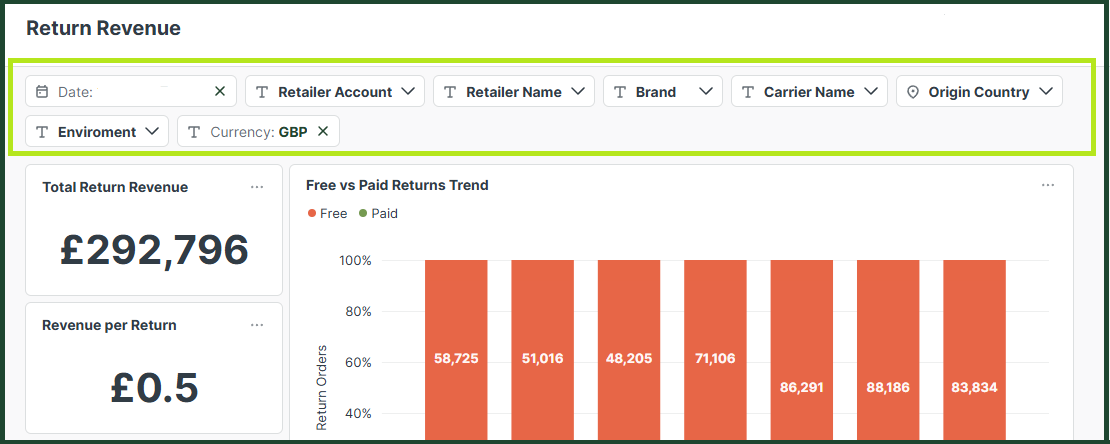Click the bar labeled 58,725
The height and width of the screenshot is (444, 1110).
point(456,350)
